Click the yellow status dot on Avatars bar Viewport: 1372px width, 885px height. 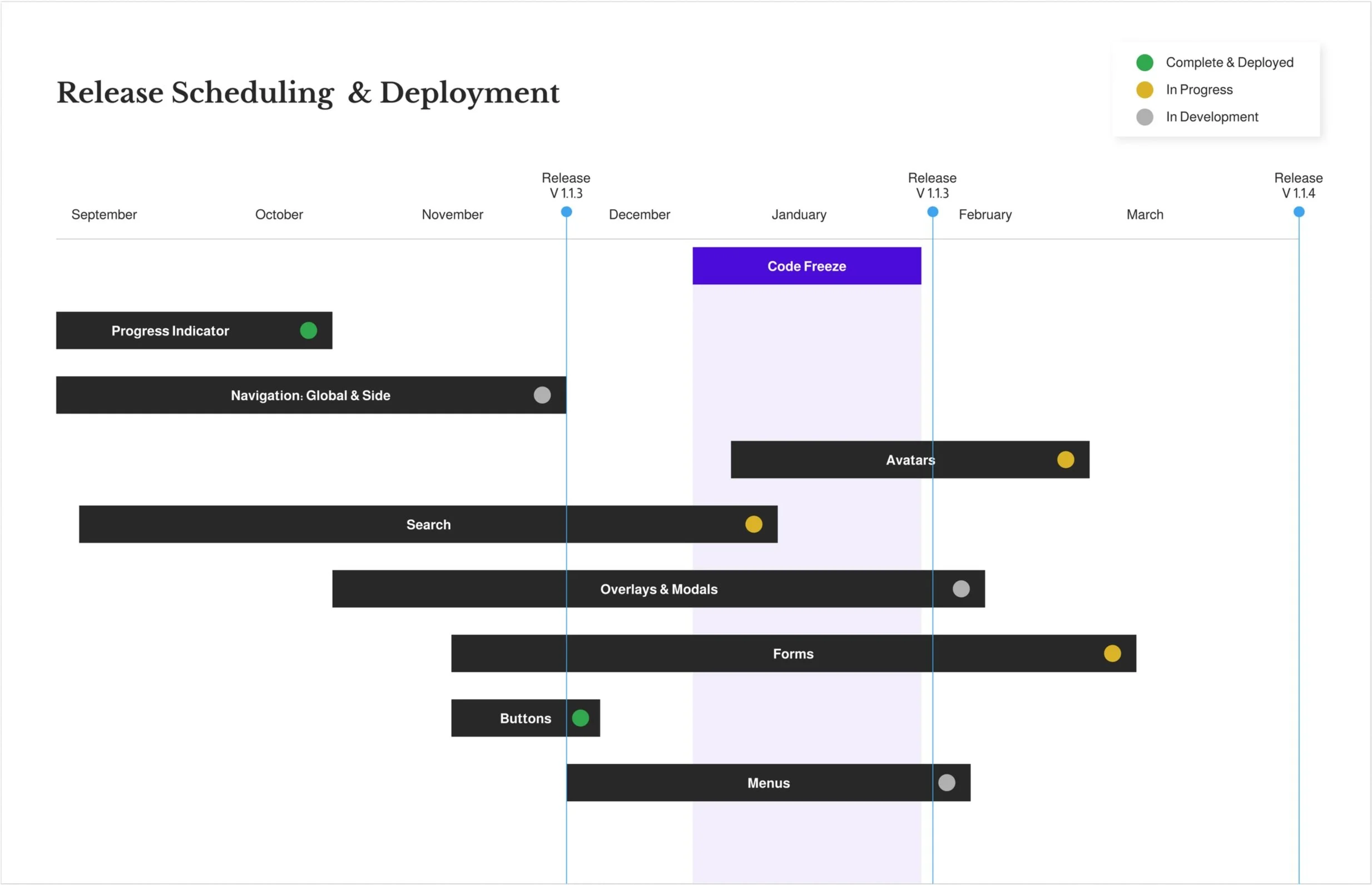click(1065, 459)
